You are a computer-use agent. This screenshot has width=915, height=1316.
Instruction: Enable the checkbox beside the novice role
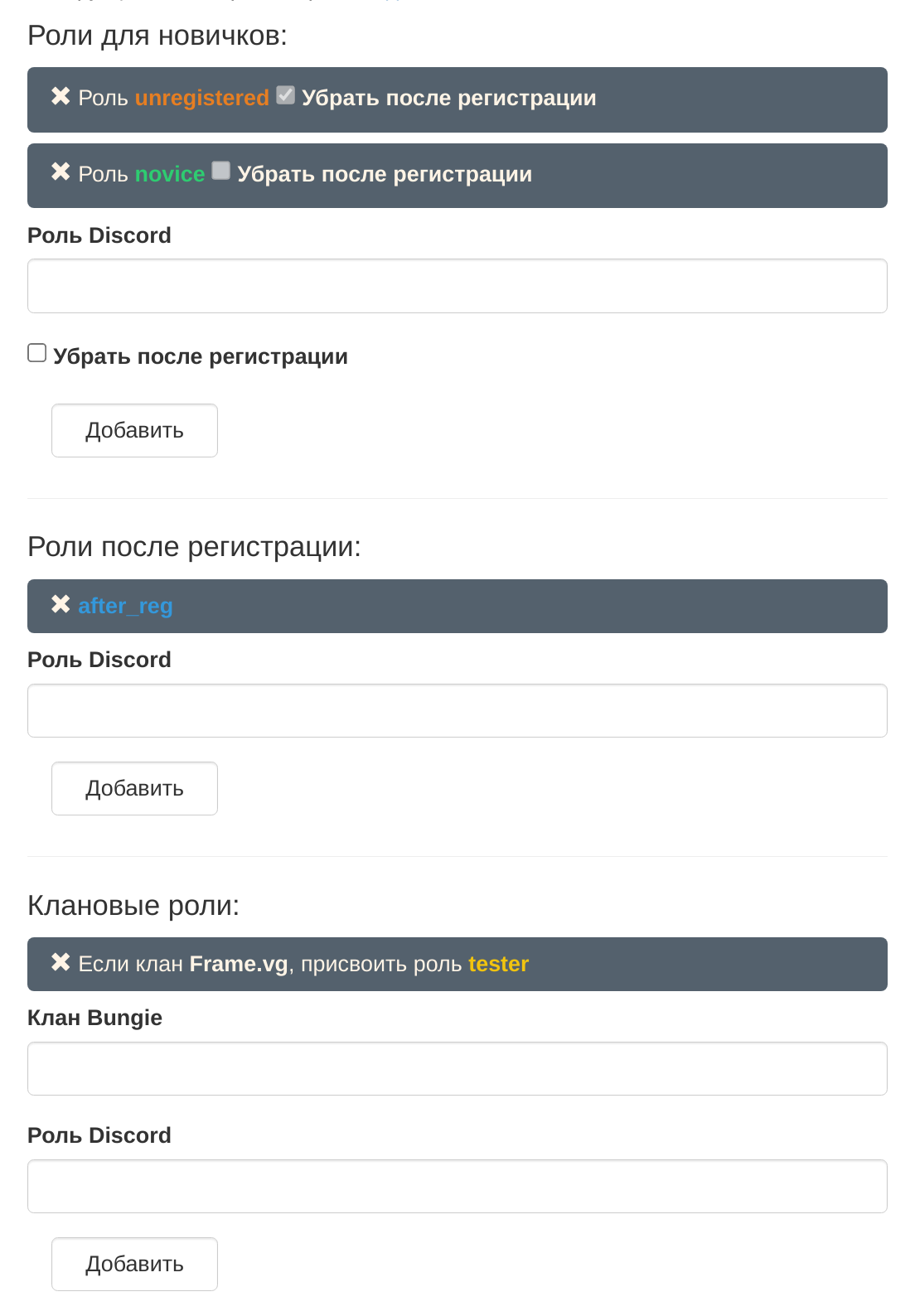pyautogui.click(x=220, y=170)
